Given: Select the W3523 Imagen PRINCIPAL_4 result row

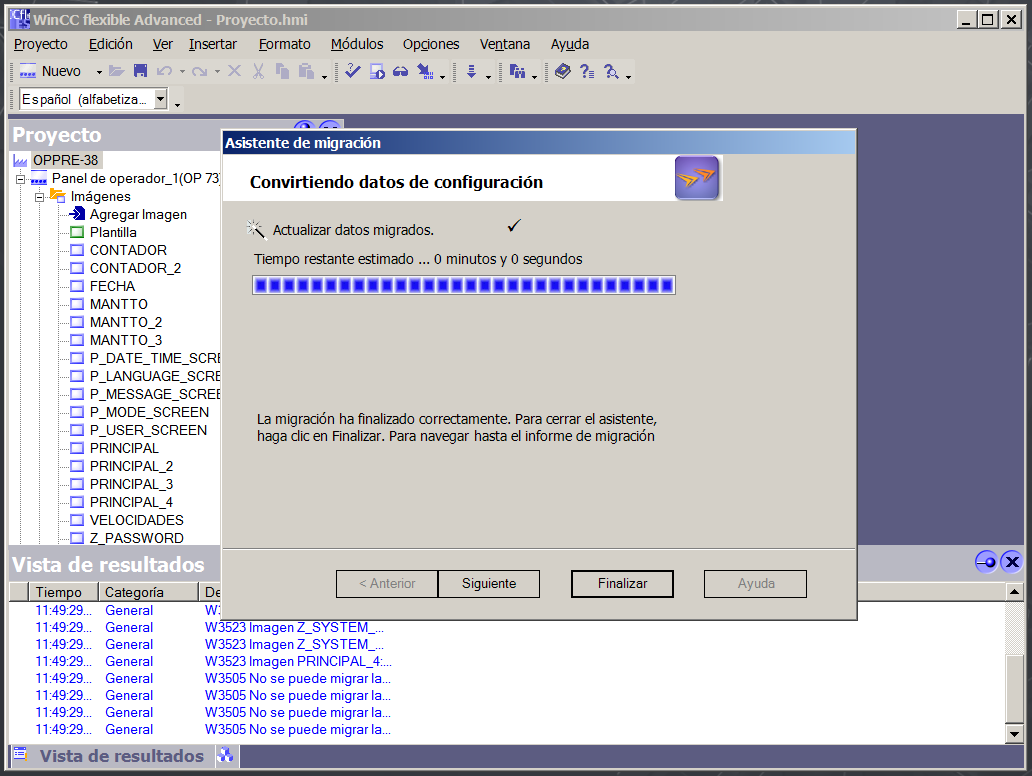Looking at the screenshot, I should [x=298, y=661].
